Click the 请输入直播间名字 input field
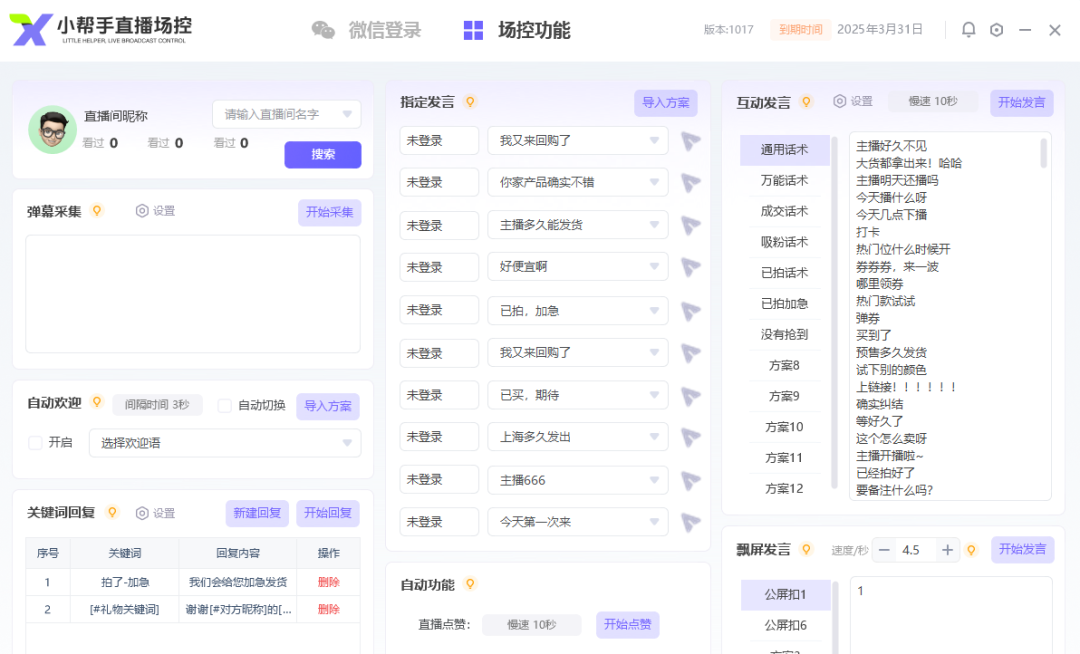1080x654 pixels. click(x=280, y=114)
